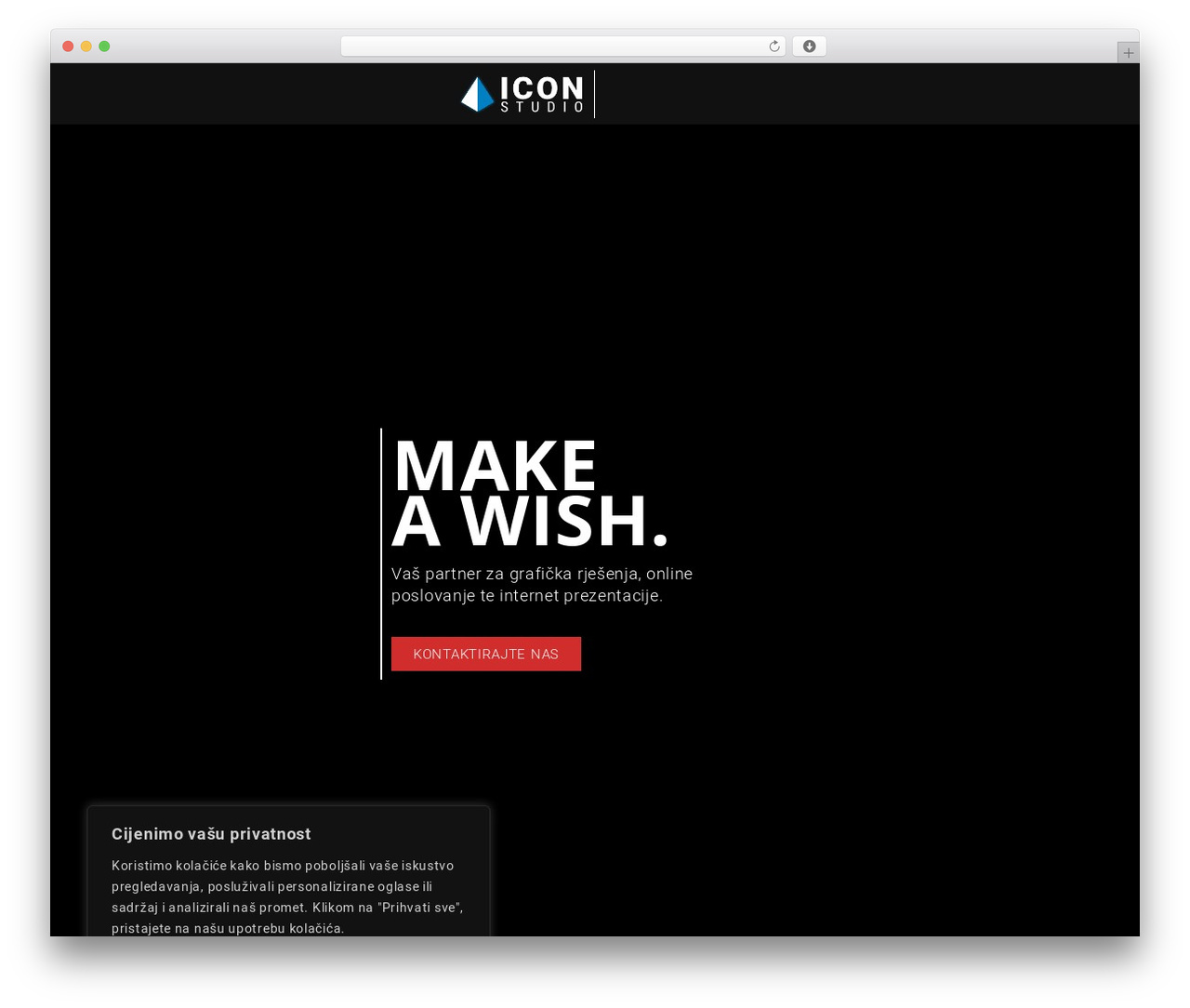This screenshot has height=1008, width=1190.
Task: Open downloads with the arrow icon
Action: 809,46
